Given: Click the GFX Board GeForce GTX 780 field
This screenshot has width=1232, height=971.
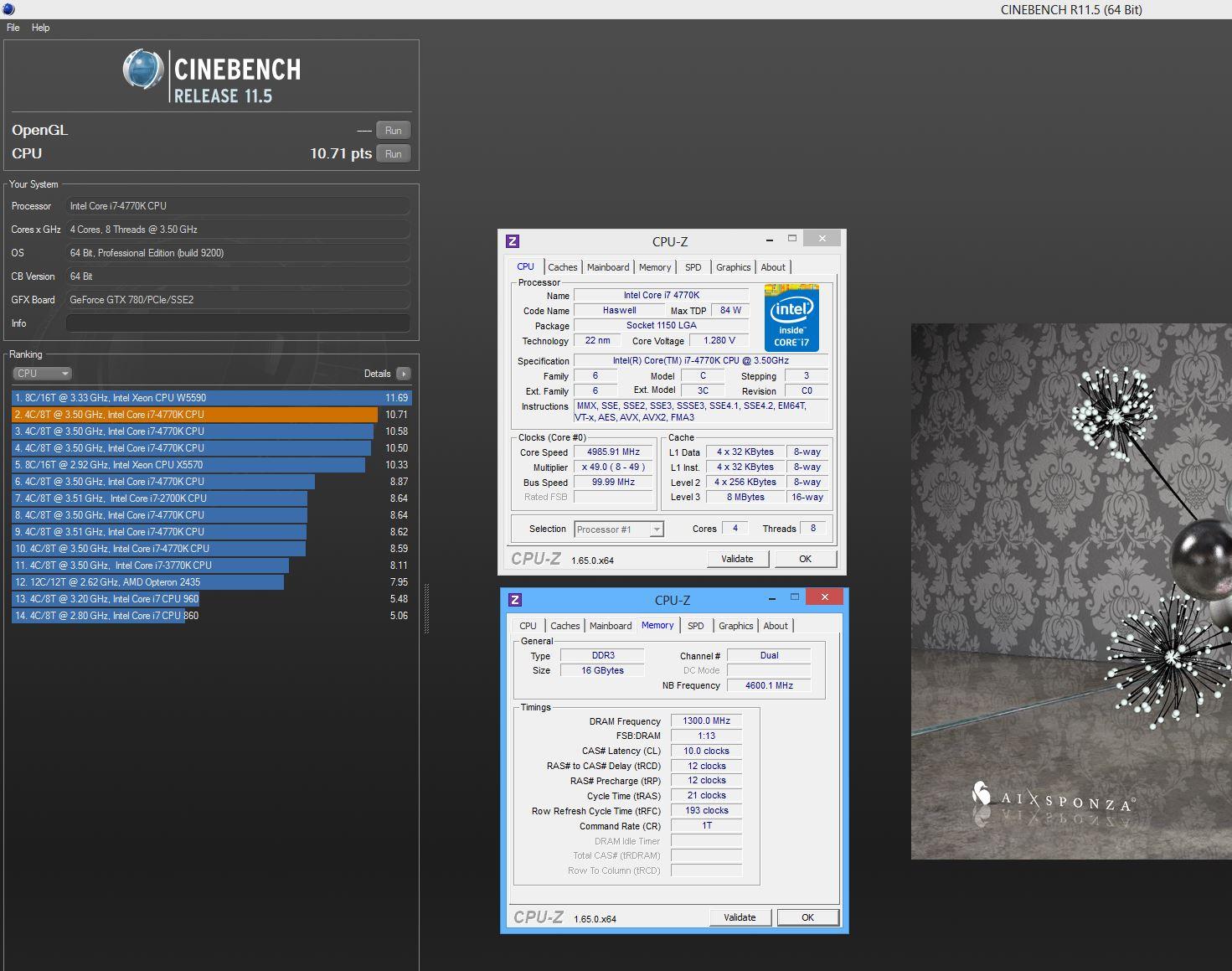Looking at the screenshot, I should pyautogui.click(x=238, y=300).
